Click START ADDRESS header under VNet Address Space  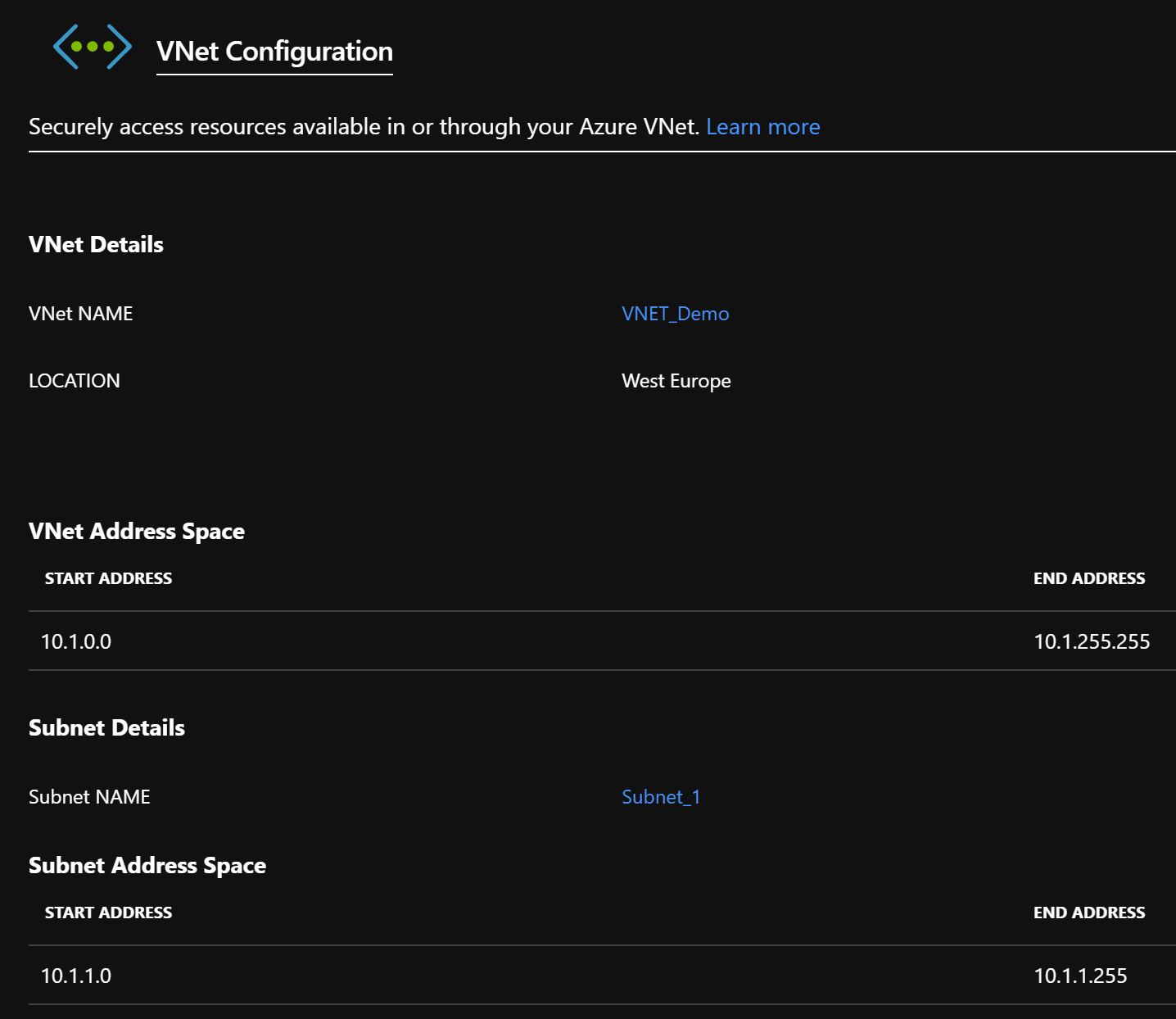pos(108,578)
